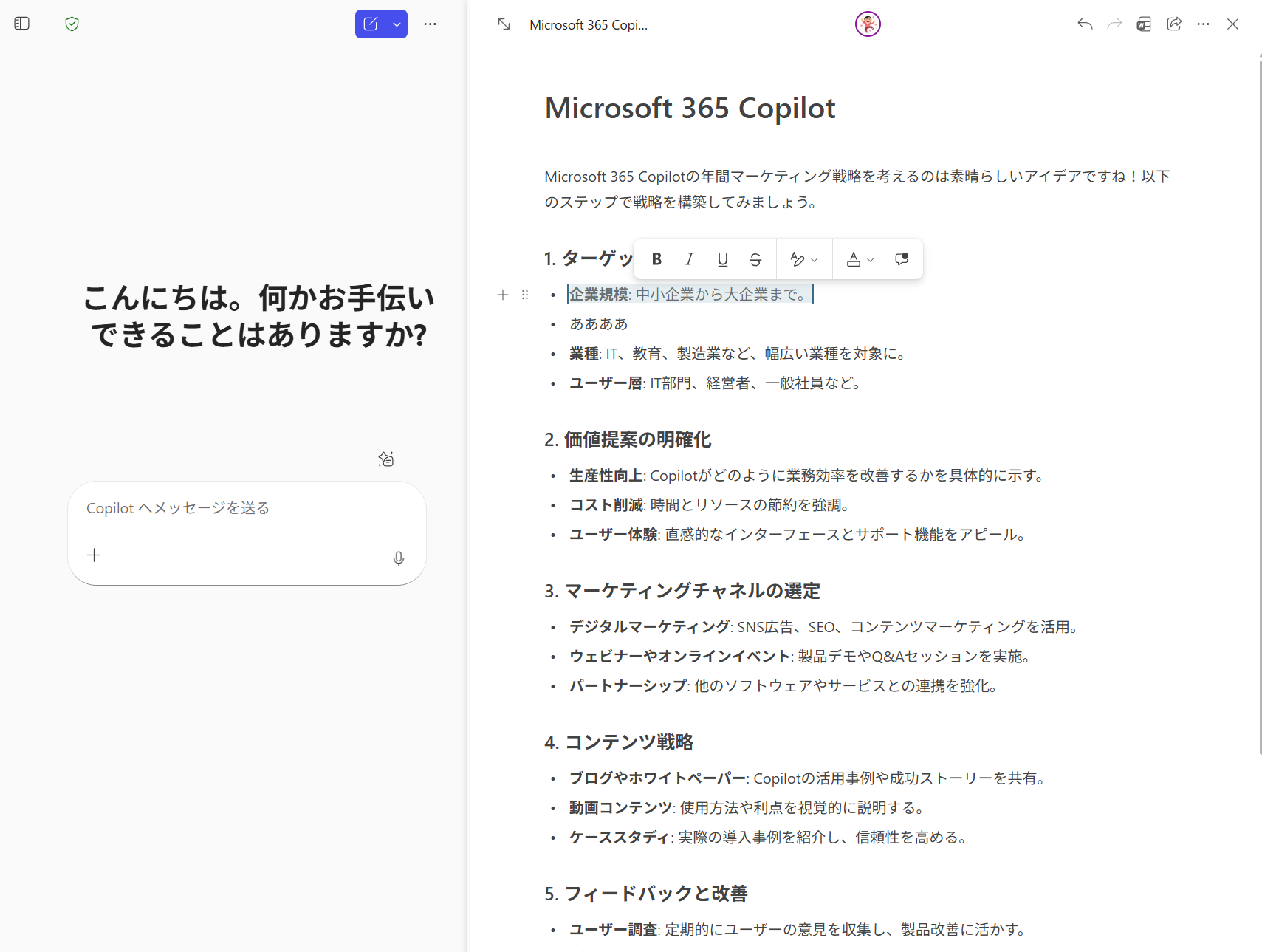Expand the new chat dropdown arrow
Image resolution: width=1262 pixels, height=952 pixels.
pos(397,24)
